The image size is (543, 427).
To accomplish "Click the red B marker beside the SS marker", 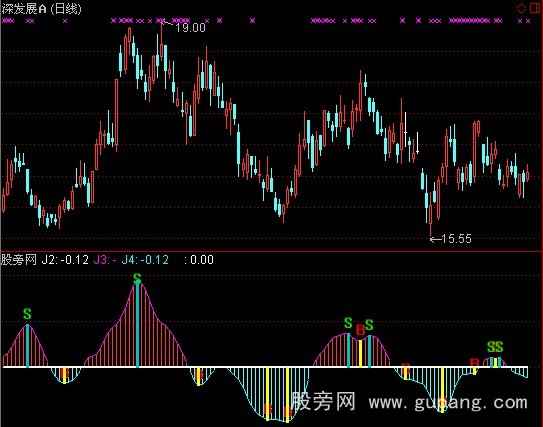I will [x=474, y=363].
